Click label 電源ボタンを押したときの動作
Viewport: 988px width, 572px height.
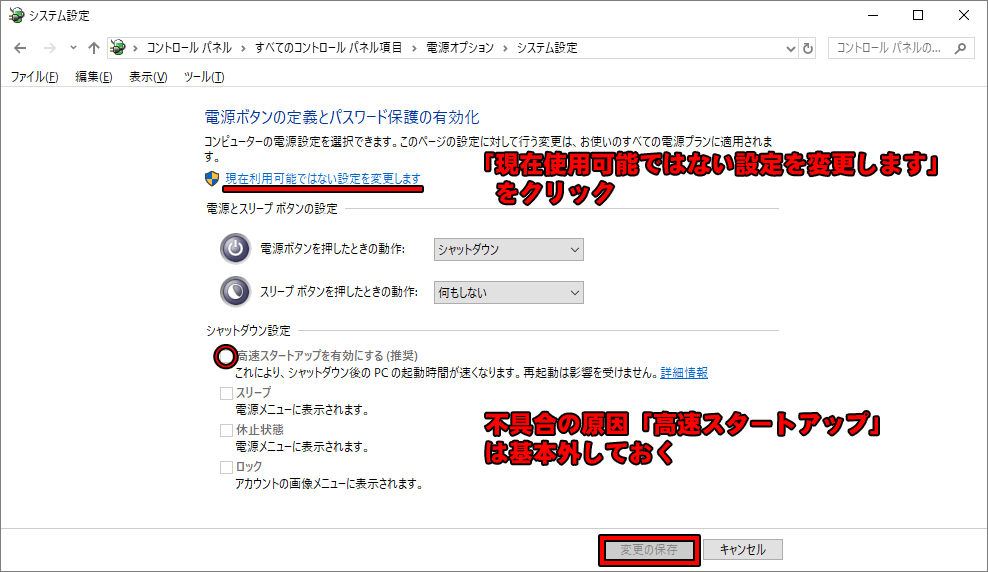[333, 249]
